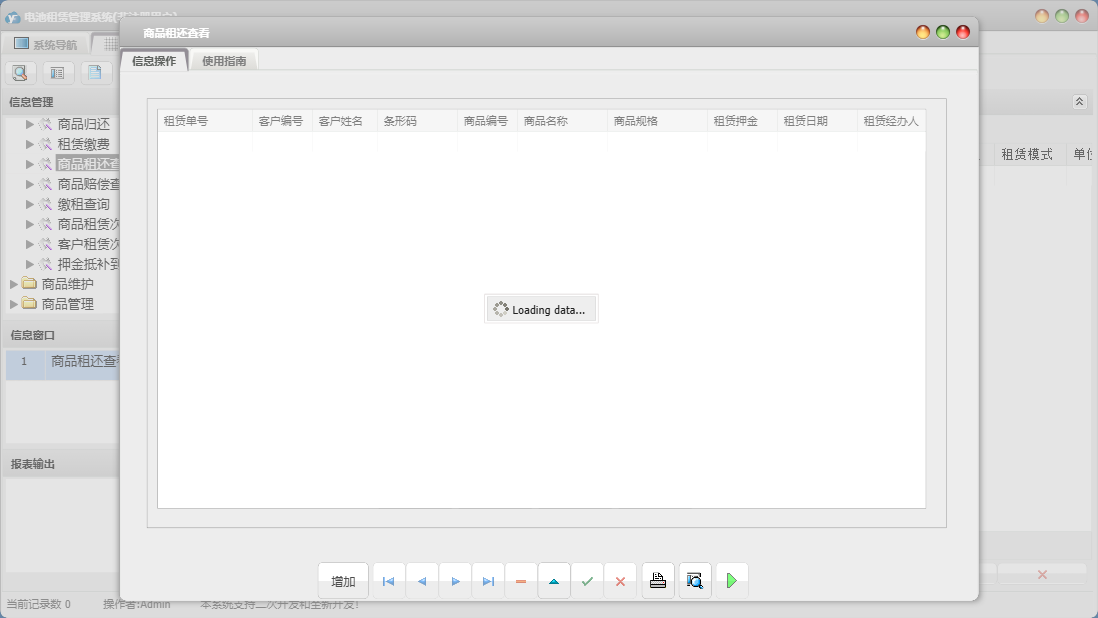Click the 租赁单号 column header

pos(186,121)
